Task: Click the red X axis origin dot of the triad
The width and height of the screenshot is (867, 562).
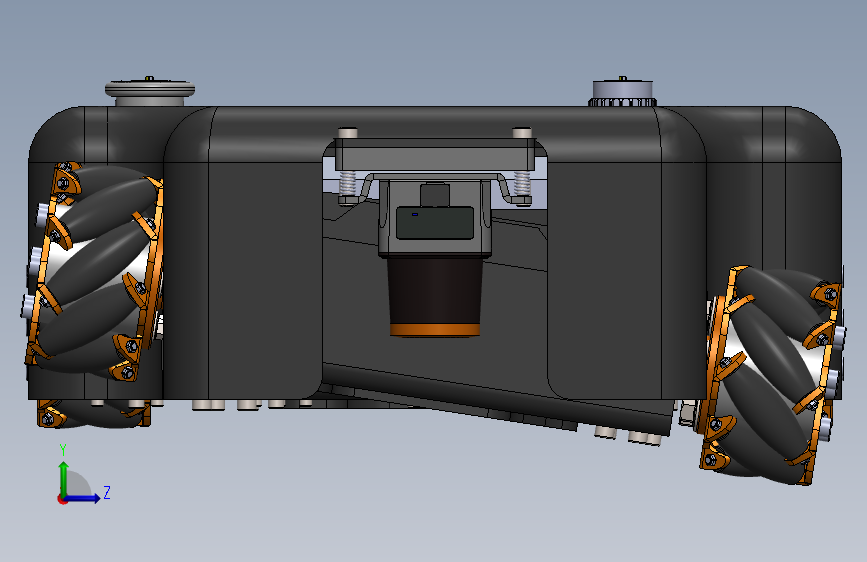Action: coord(62,499)
